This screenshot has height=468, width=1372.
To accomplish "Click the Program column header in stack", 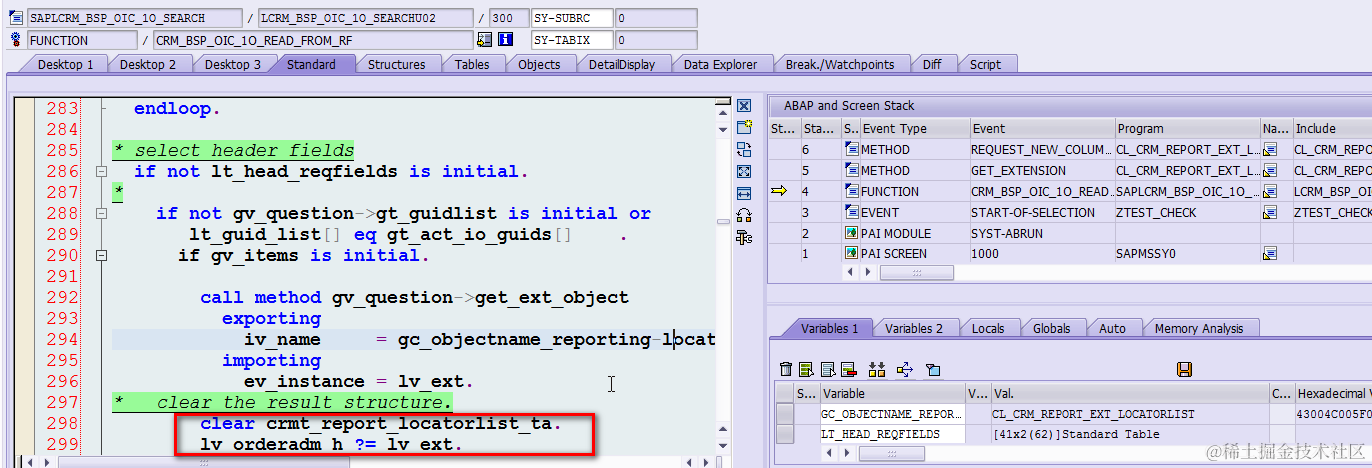I will pyautogui.click(x=1187, y=128).
